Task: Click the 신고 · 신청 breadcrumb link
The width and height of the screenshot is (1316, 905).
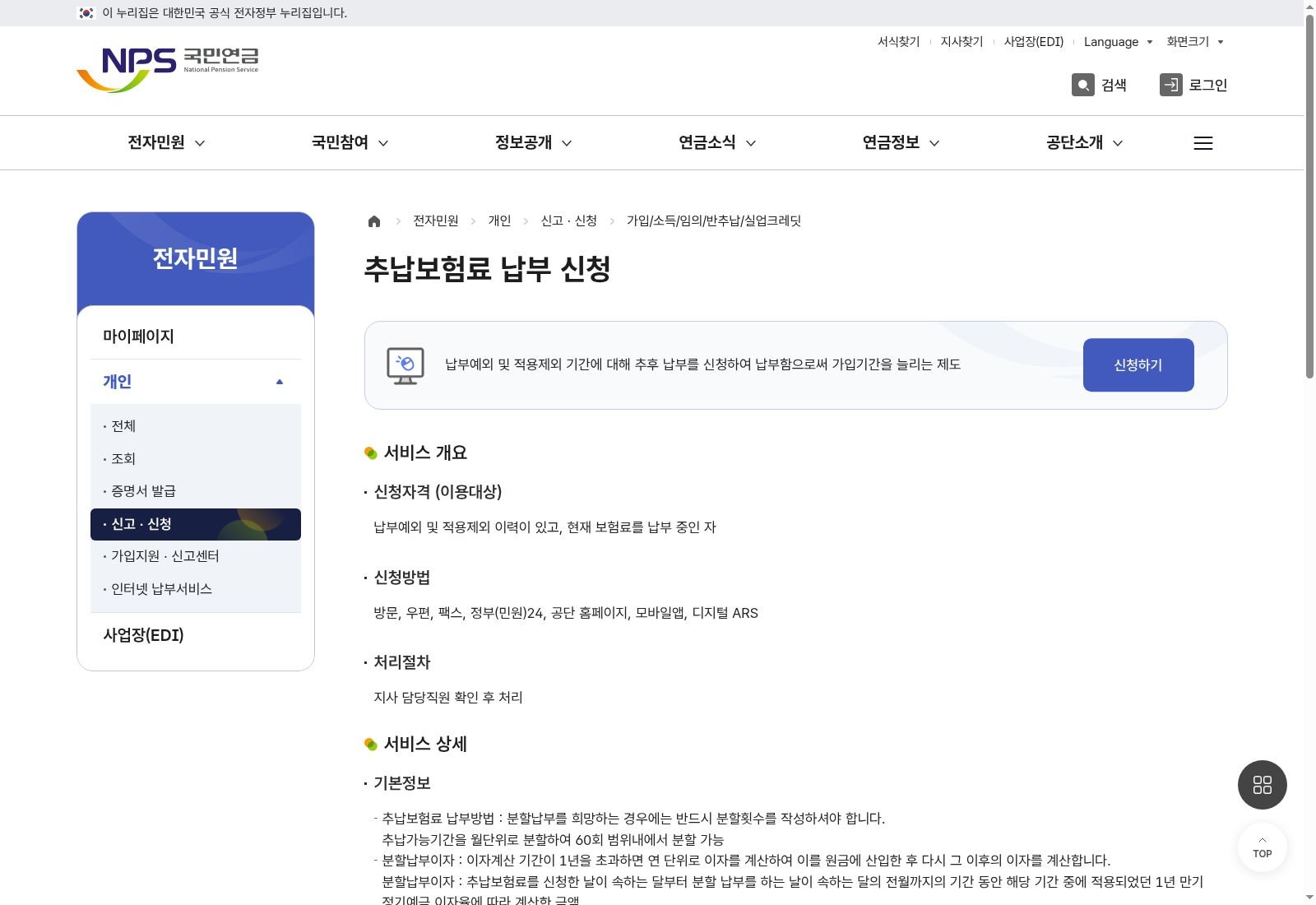Action: (569, 221)
